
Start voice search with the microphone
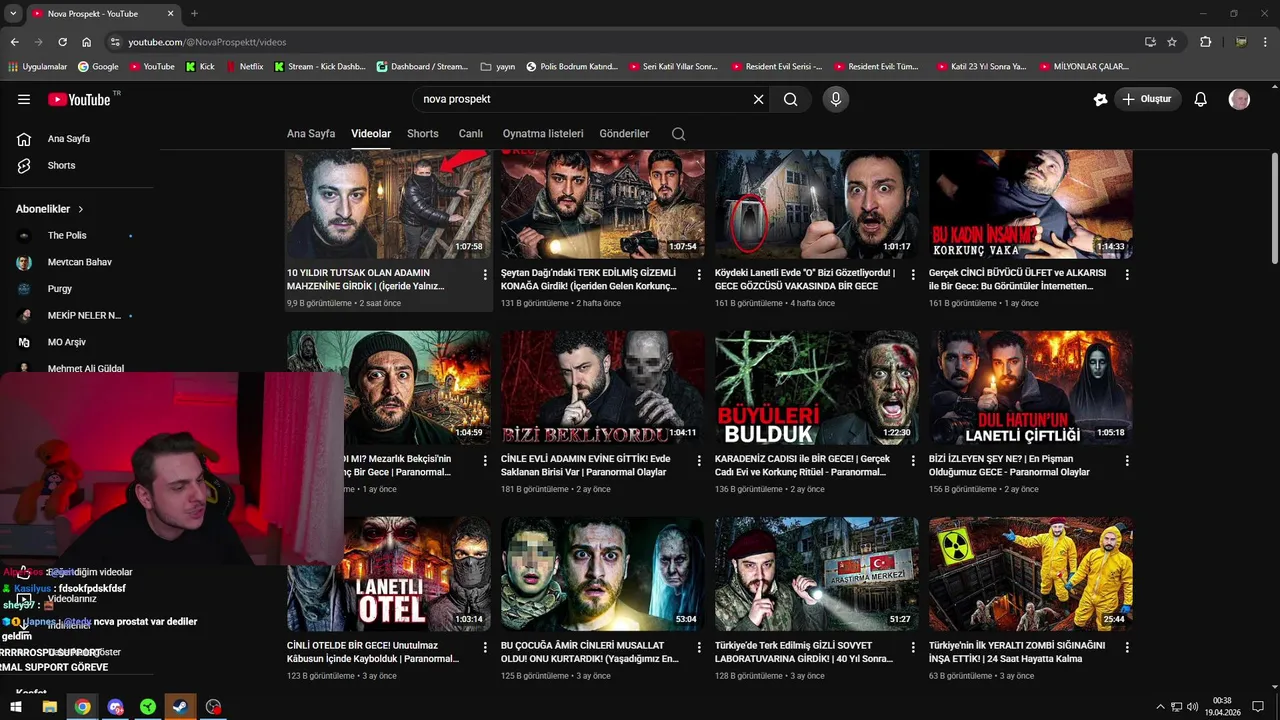(836, 99)
